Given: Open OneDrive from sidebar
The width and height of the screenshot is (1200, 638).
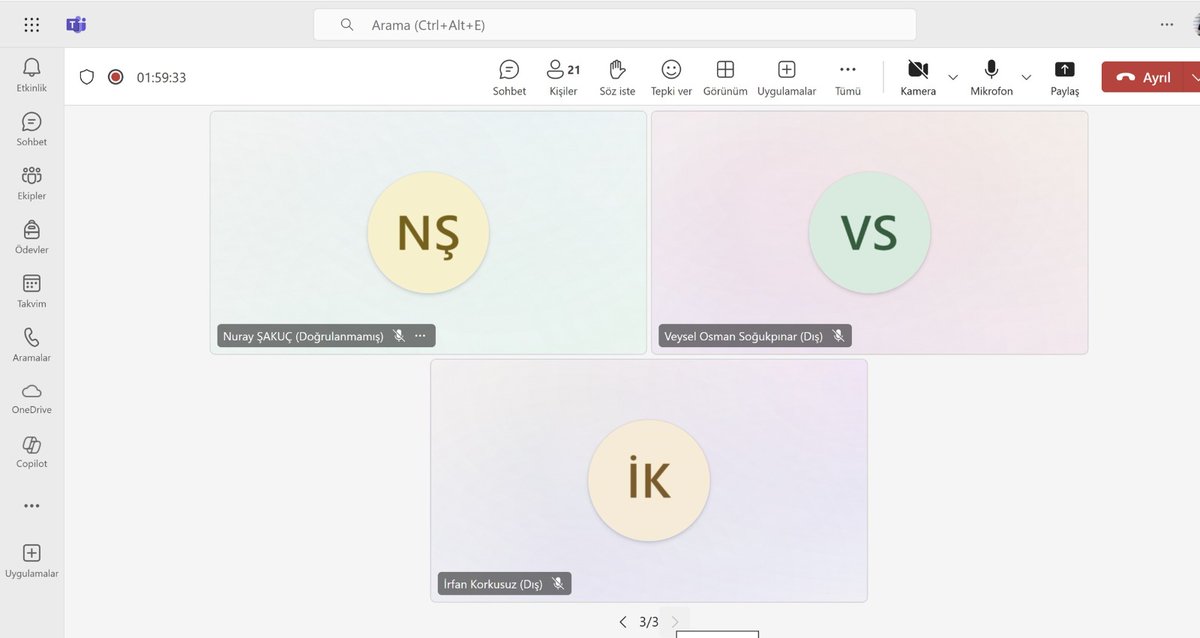Looking at the screenshot, I should click(32, 398).
